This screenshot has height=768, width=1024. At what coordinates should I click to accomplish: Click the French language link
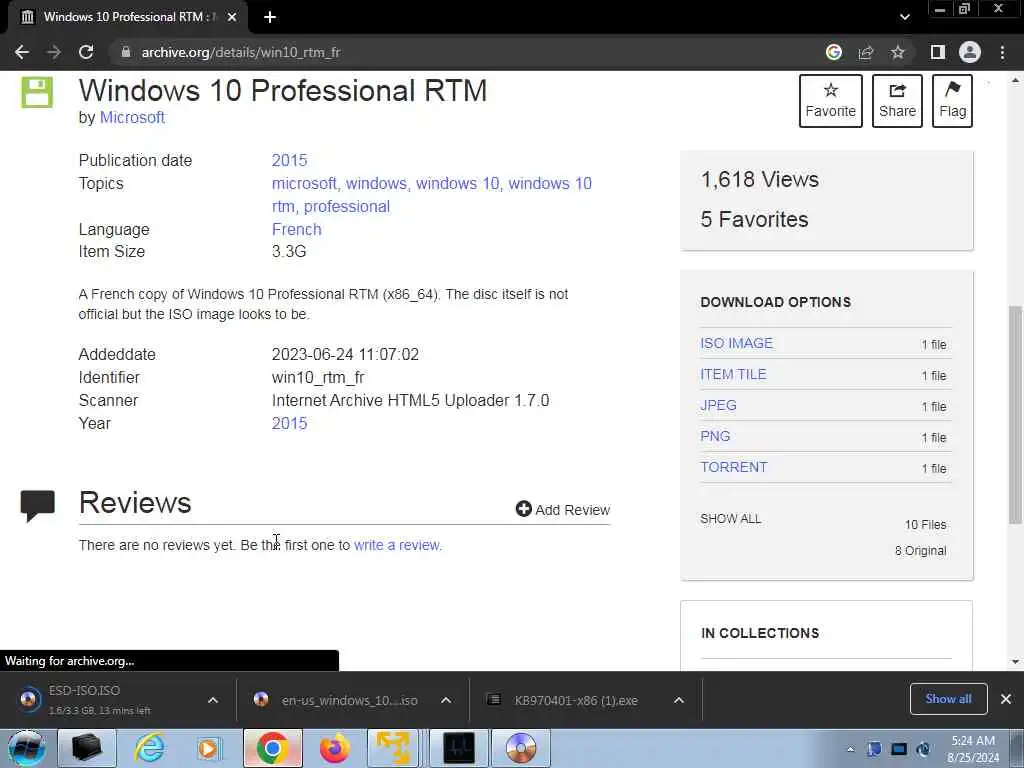point(296,229)
